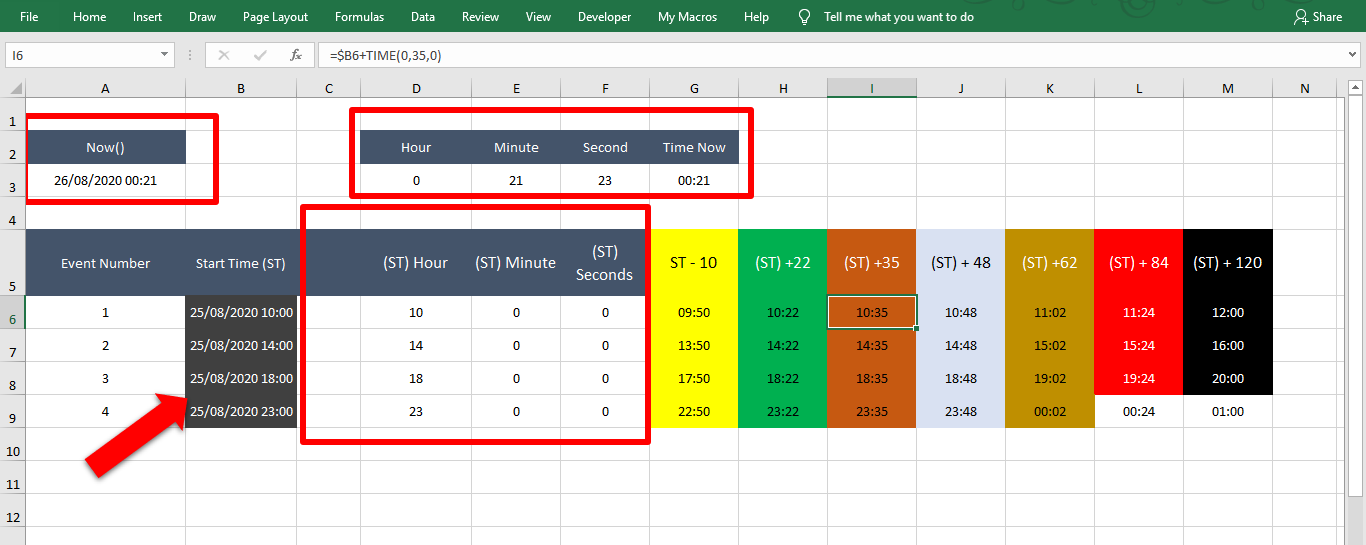Select the red cell 15:24
The image size is (1366, 545).
[x=1139, y=345]
